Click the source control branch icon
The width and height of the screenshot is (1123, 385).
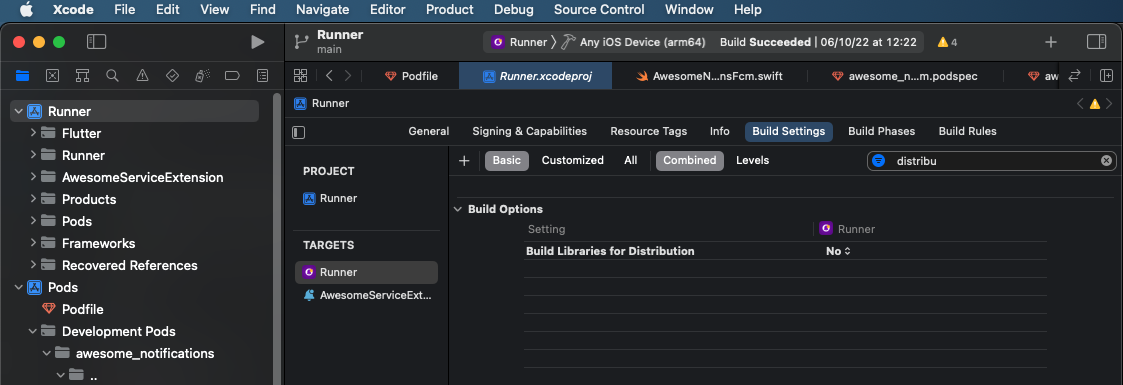point(301,42)
